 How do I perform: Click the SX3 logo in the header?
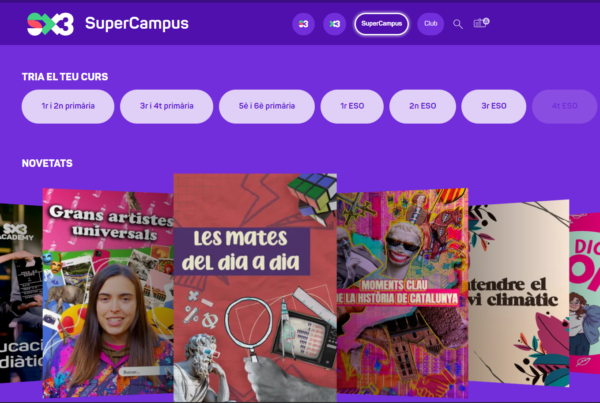click(x=50, y=24)
